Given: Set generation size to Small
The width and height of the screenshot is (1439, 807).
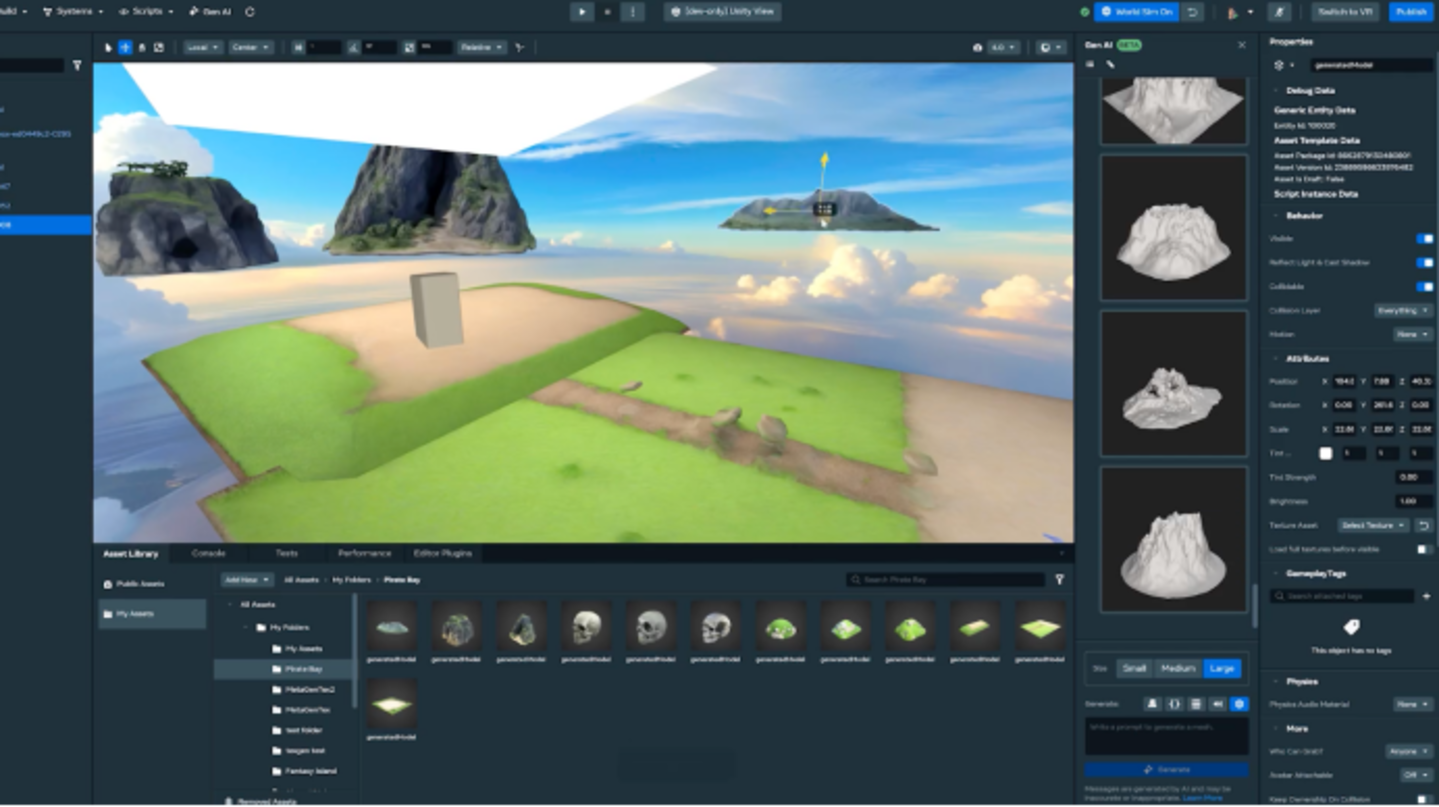Looking at the screenshot, I should (1134, 668).
